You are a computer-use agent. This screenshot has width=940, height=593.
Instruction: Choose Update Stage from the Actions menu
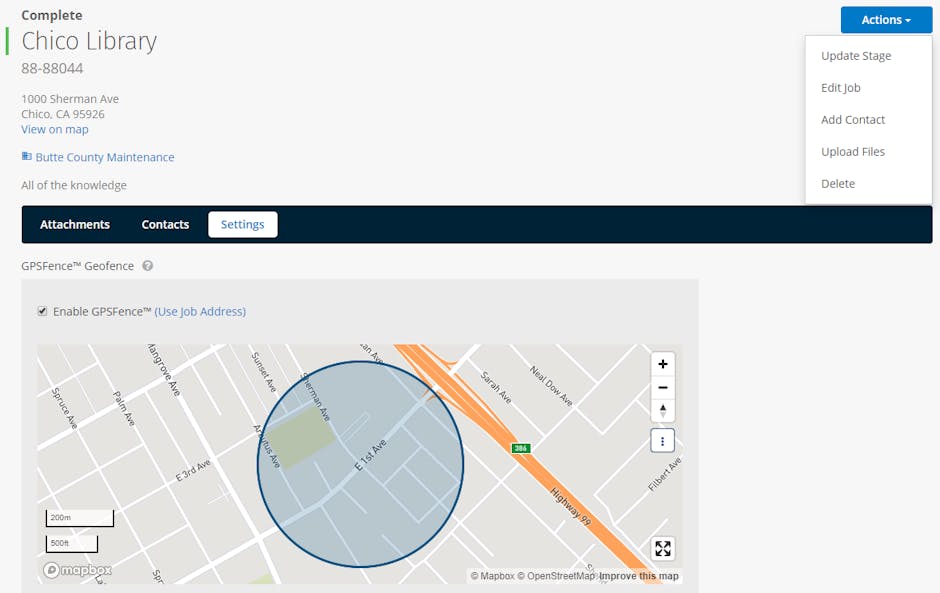856,55
